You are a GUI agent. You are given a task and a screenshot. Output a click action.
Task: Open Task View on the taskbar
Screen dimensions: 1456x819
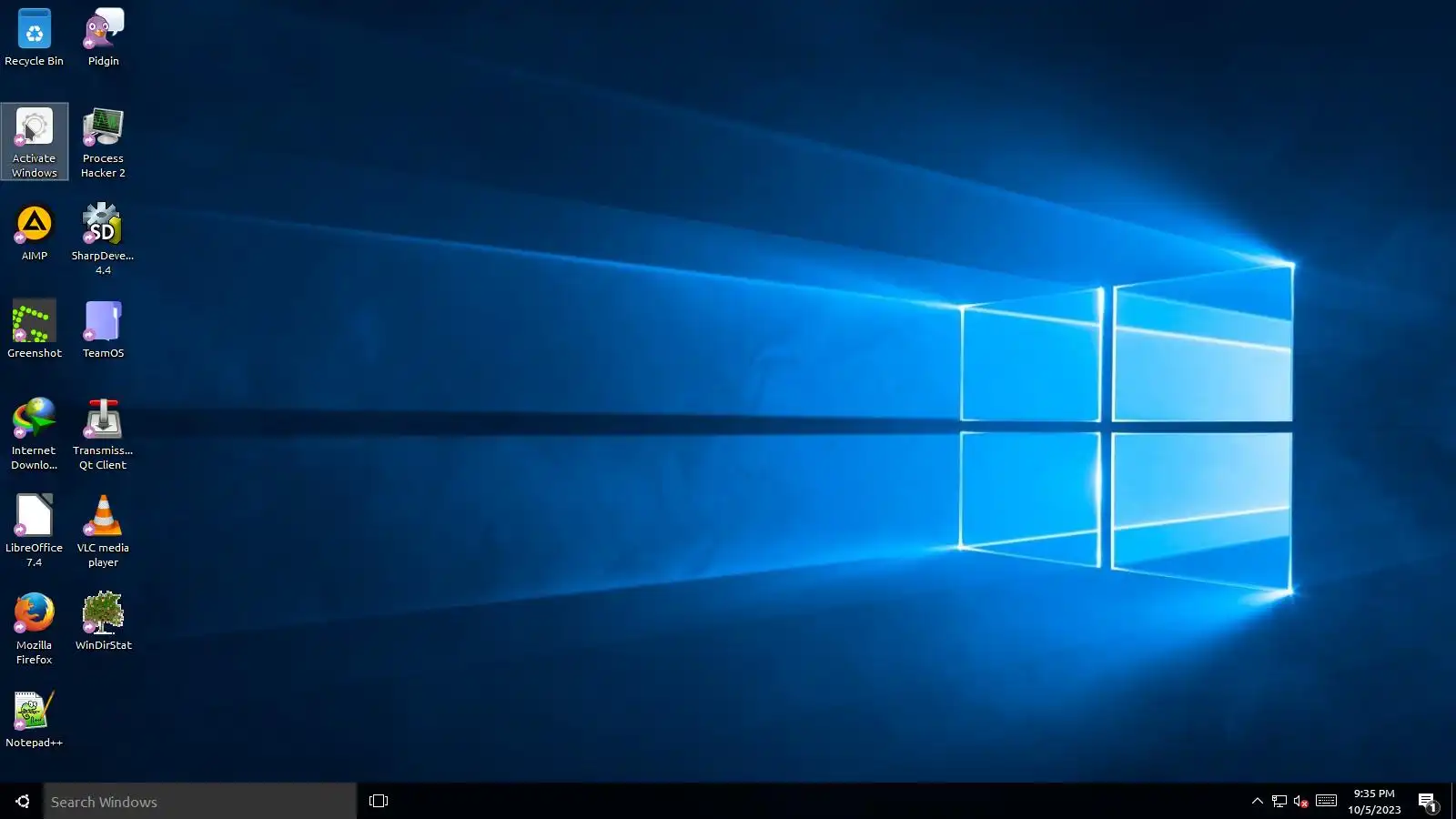click(x=379, y=801)
